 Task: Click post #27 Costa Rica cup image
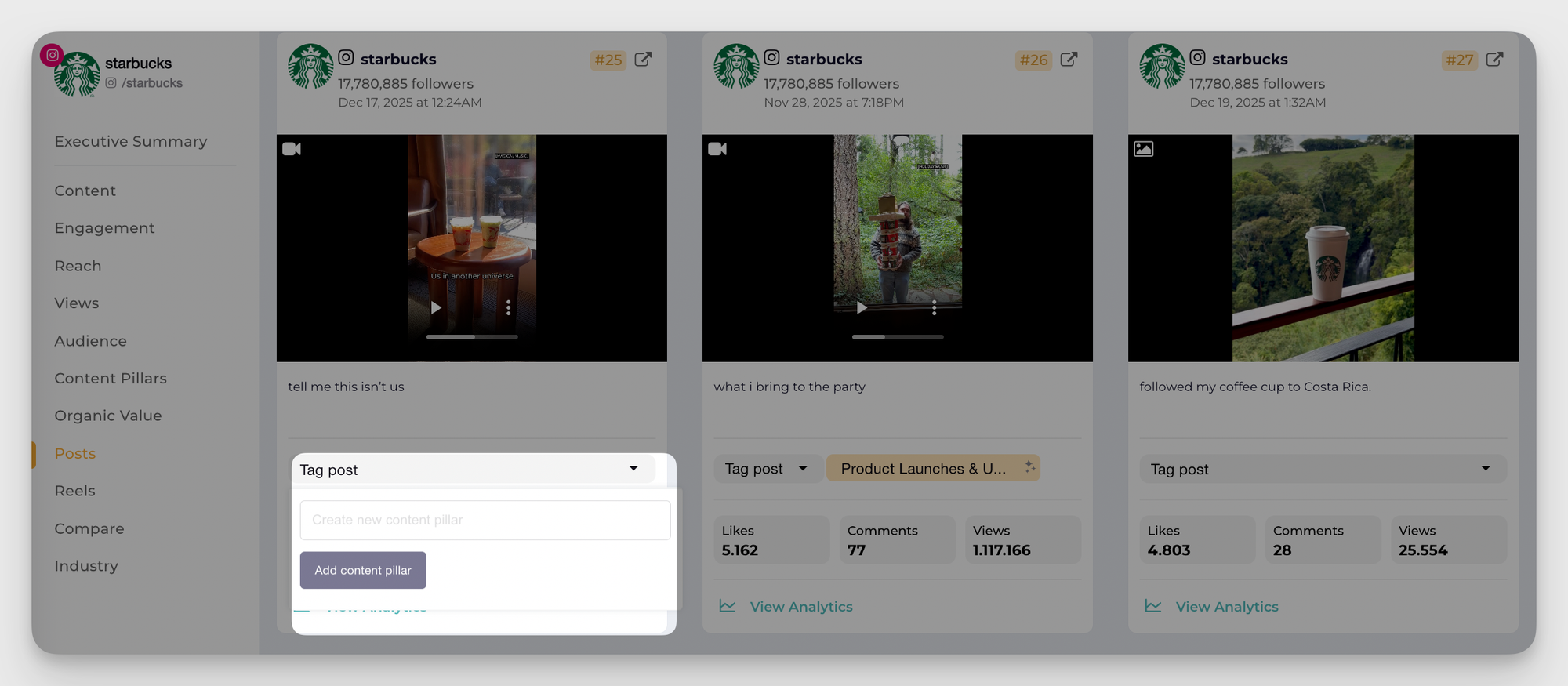(x=1323, y=248)
